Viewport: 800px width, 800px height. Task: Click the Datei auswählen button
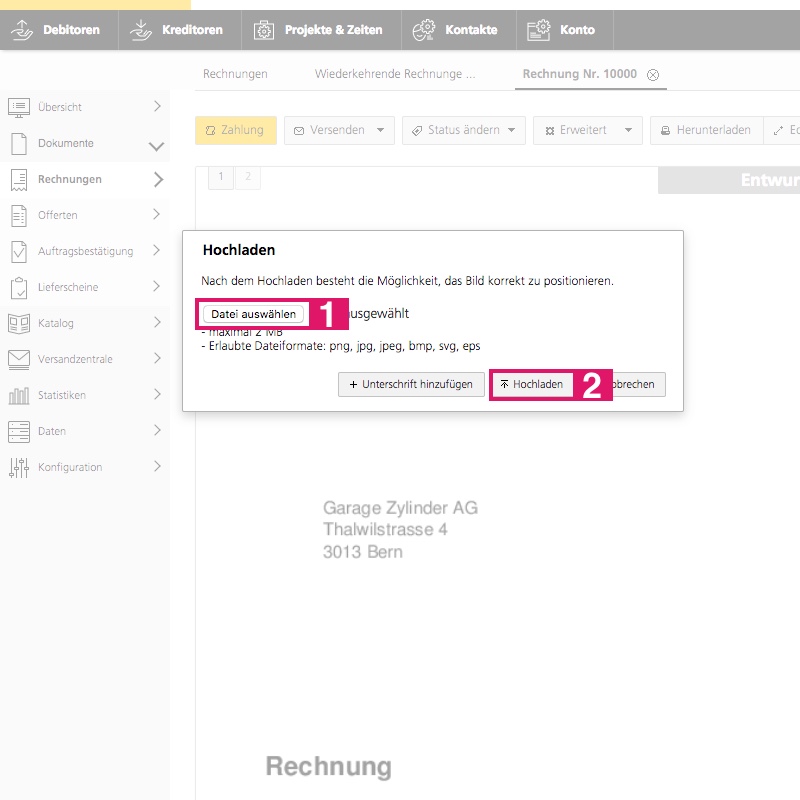[253, 314]
